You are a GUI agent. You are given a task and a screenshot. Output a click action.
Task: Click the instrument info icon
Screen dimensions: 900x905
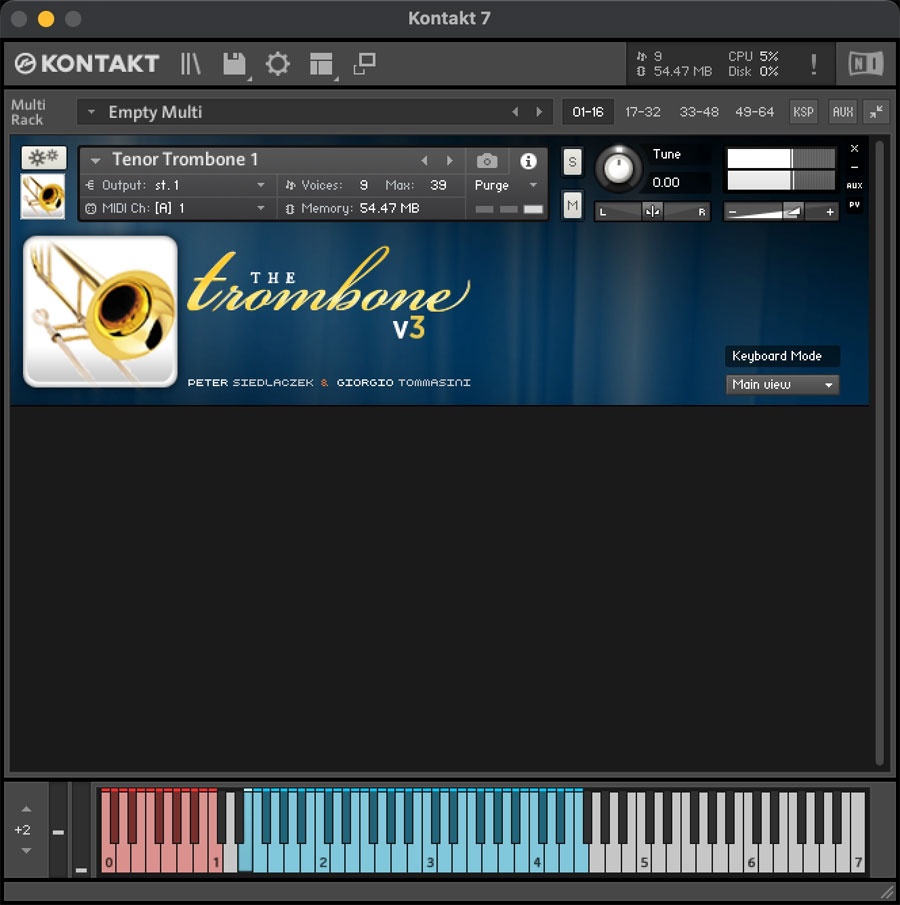[528, 161]
